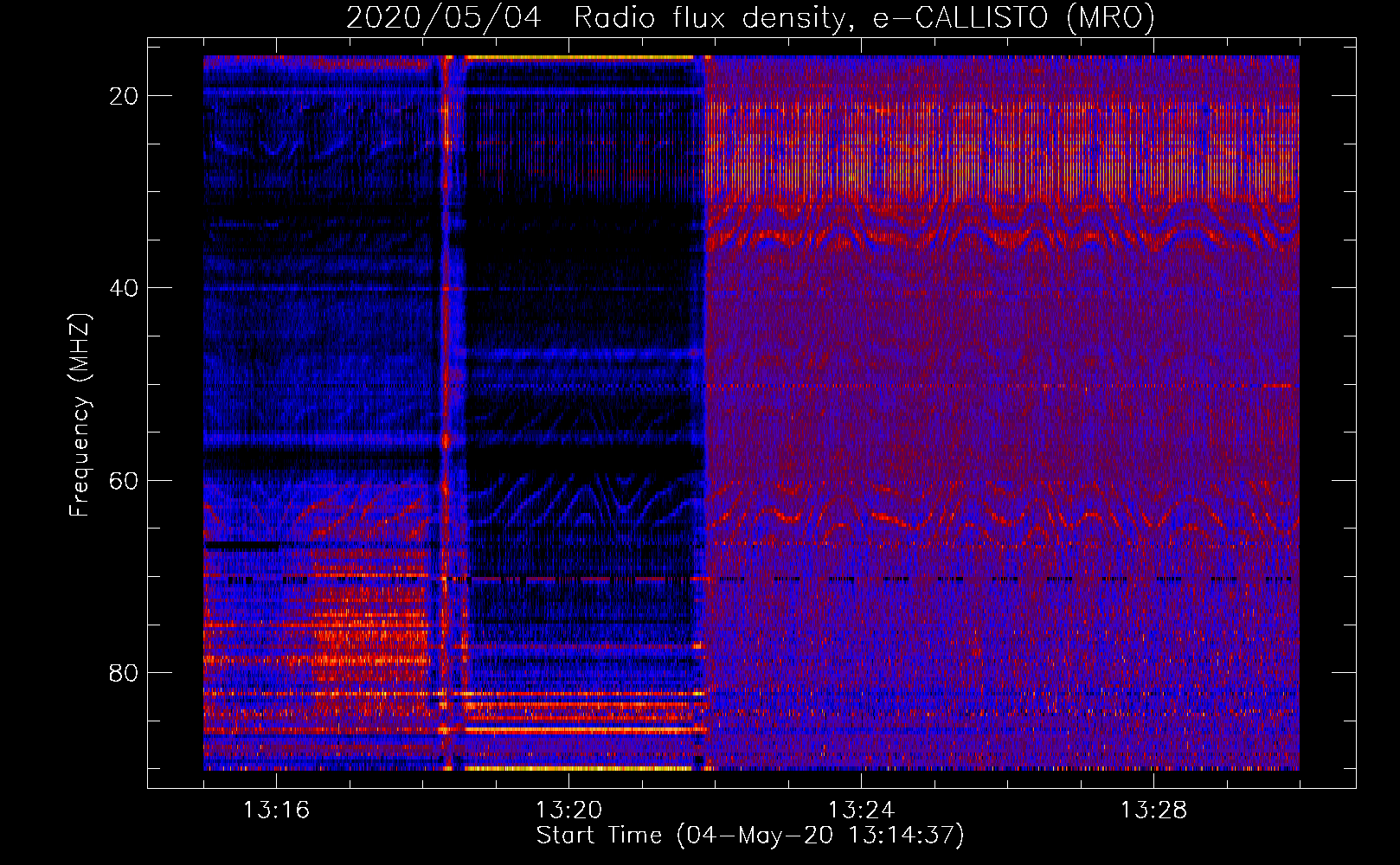Screen dimensions: 1400x865
Task: Click the 60 frequency tick label
Action: tap(124, 480)
